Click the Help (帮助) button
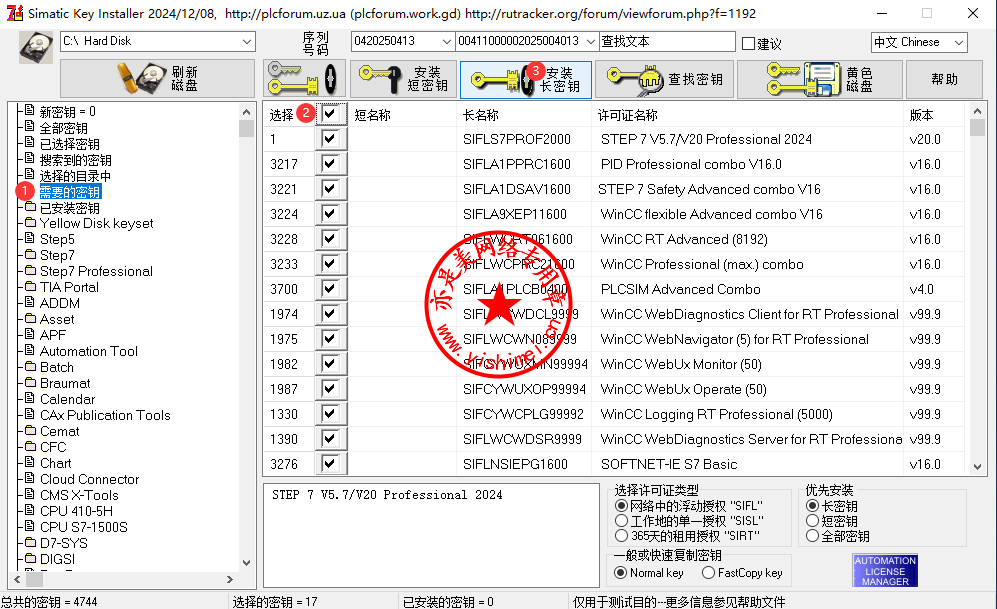This screenshot has height=609, width=997. [944, 79]
